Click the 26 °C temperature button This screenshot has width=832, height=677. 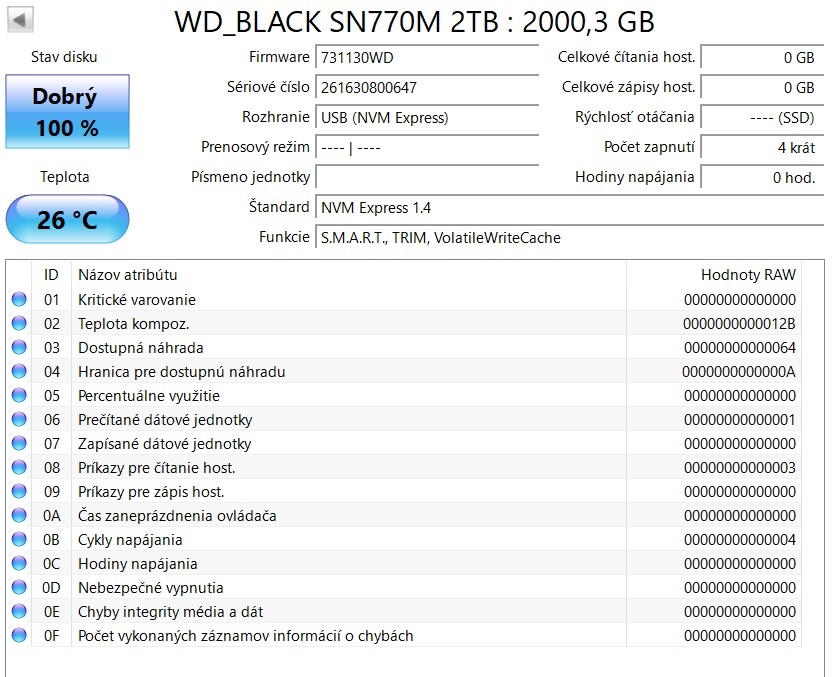[67, 219]
